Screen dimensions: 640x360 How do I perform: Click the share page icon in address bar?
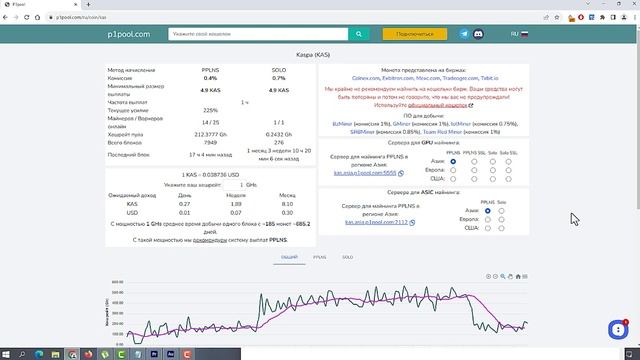(x=546, y=18)
